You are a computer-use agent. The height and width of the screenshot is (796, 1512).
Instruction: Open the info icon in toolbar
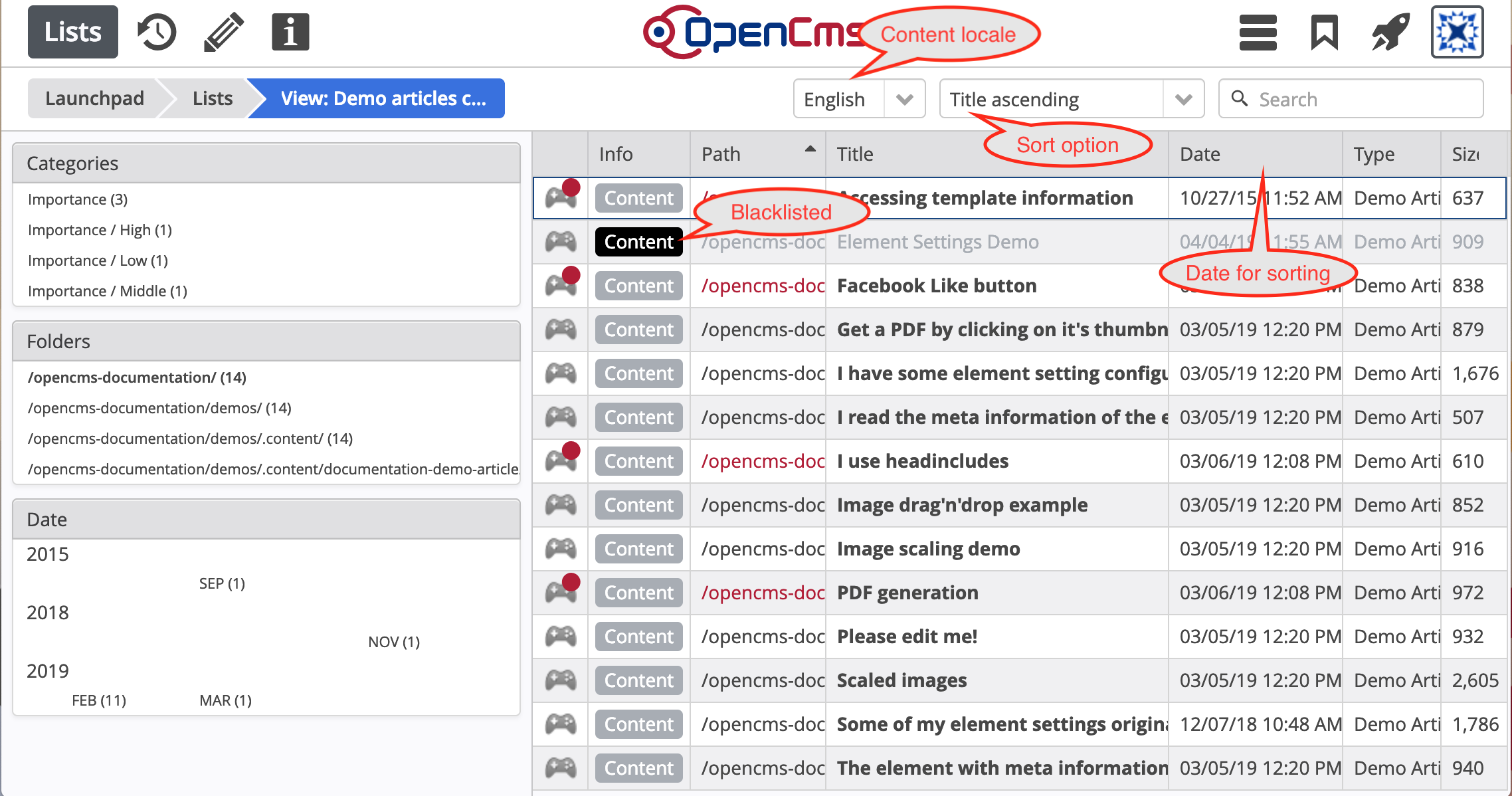290,32
